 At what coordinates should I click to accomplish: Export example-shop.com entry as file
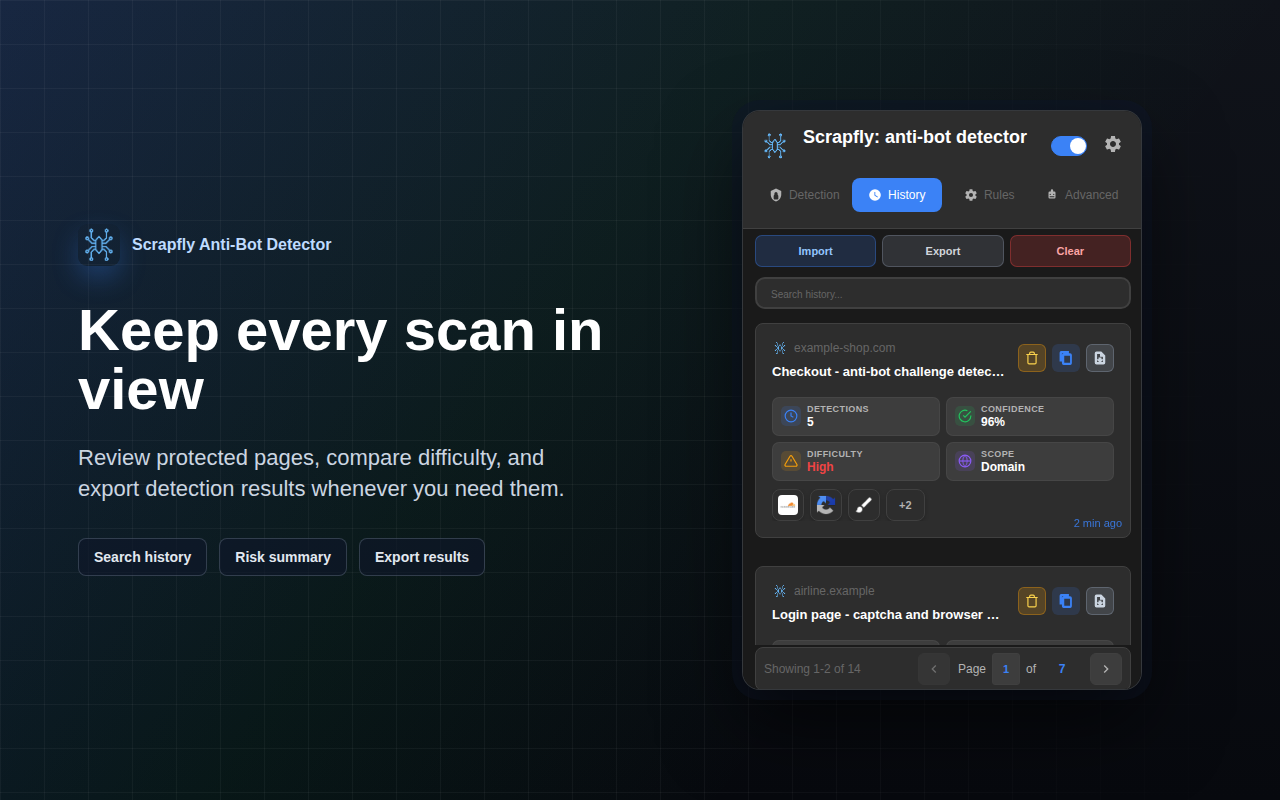[1100, 358]
